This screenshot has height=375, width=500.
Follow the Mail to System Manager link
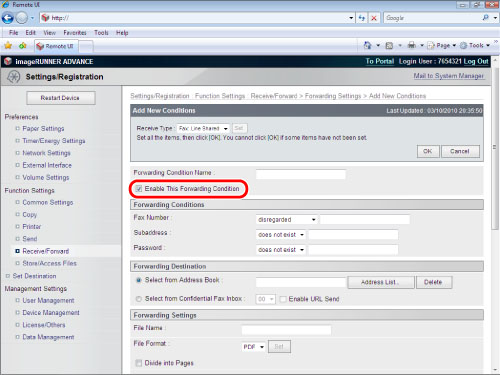click(448, 76)
